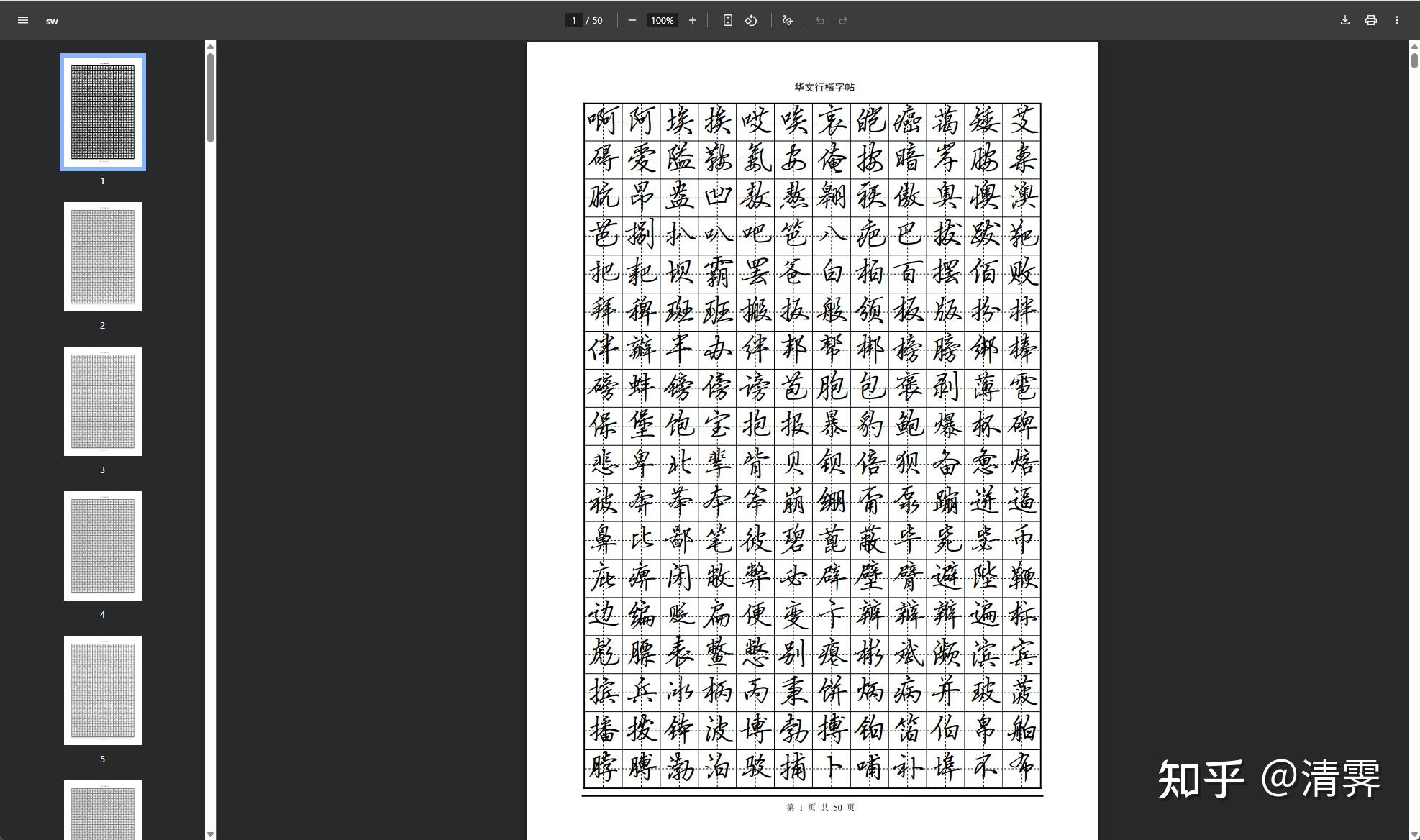Click the document scroll down arrow

click(1414, 834)
